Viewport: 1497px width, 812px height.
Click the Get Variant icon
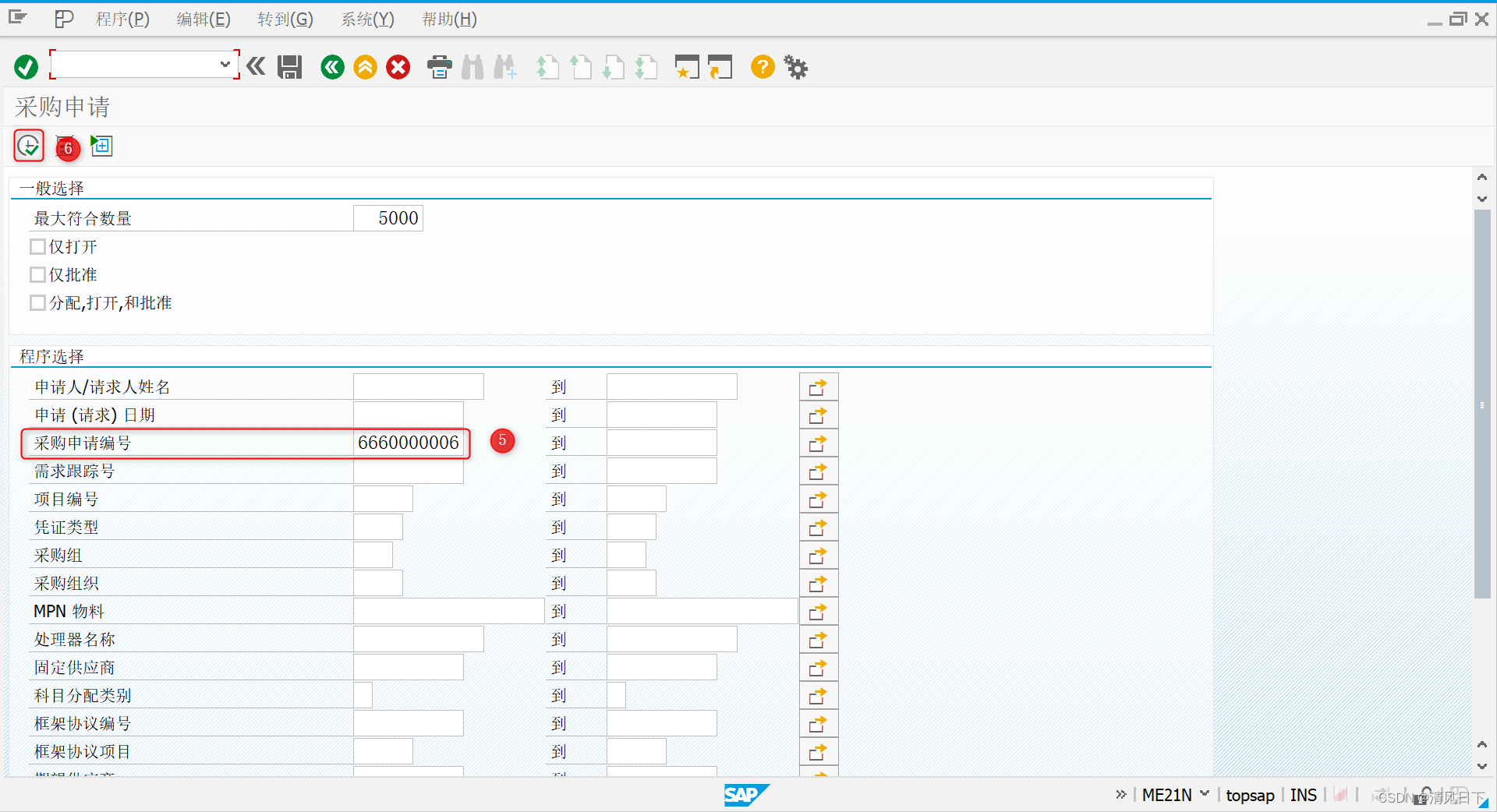click(x=102, y=146)
